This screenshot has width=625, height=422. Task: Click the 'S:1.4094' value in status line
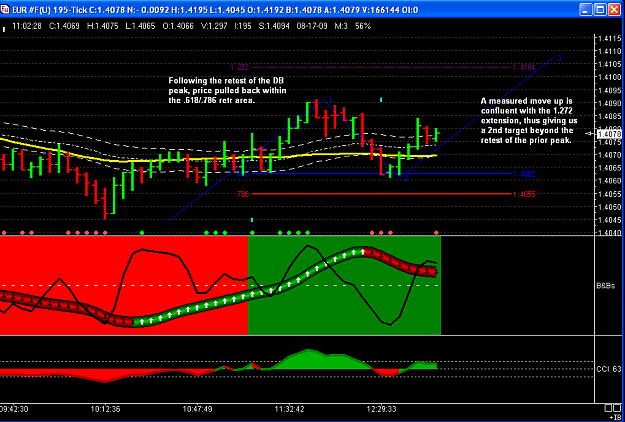[274, 26]
